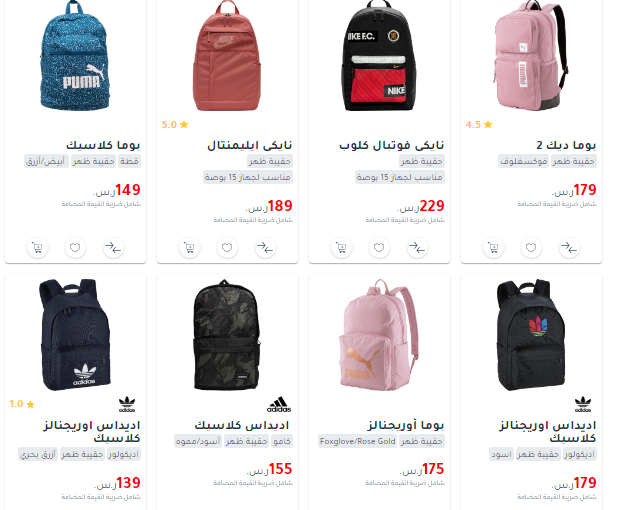Favorite the Puma Classic blue backpack
The image size is (618, 510).
point(75,248)
